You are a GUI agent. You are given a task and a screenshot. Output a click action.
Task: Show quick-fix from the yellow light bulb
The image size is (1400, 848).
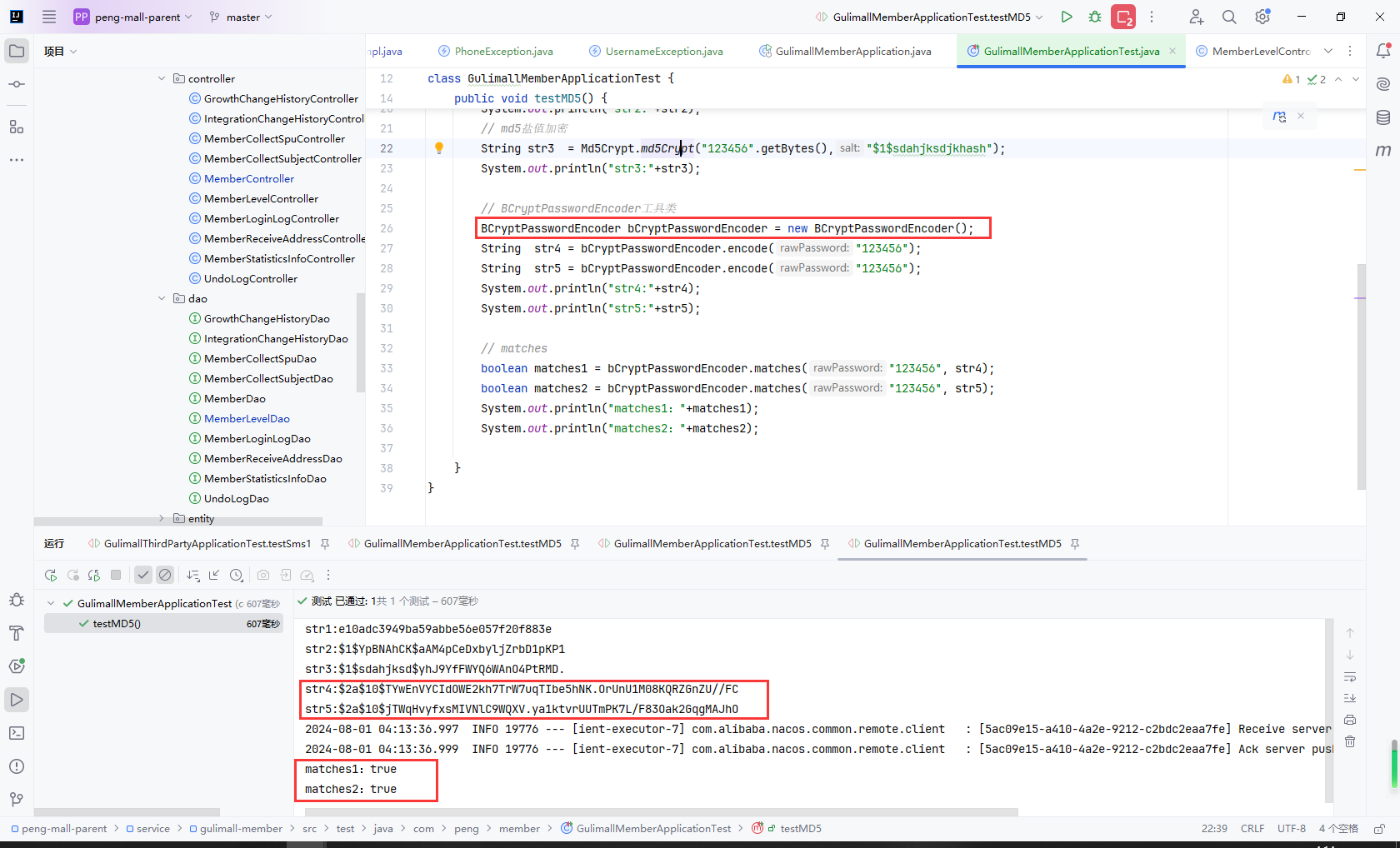[439, 148]
